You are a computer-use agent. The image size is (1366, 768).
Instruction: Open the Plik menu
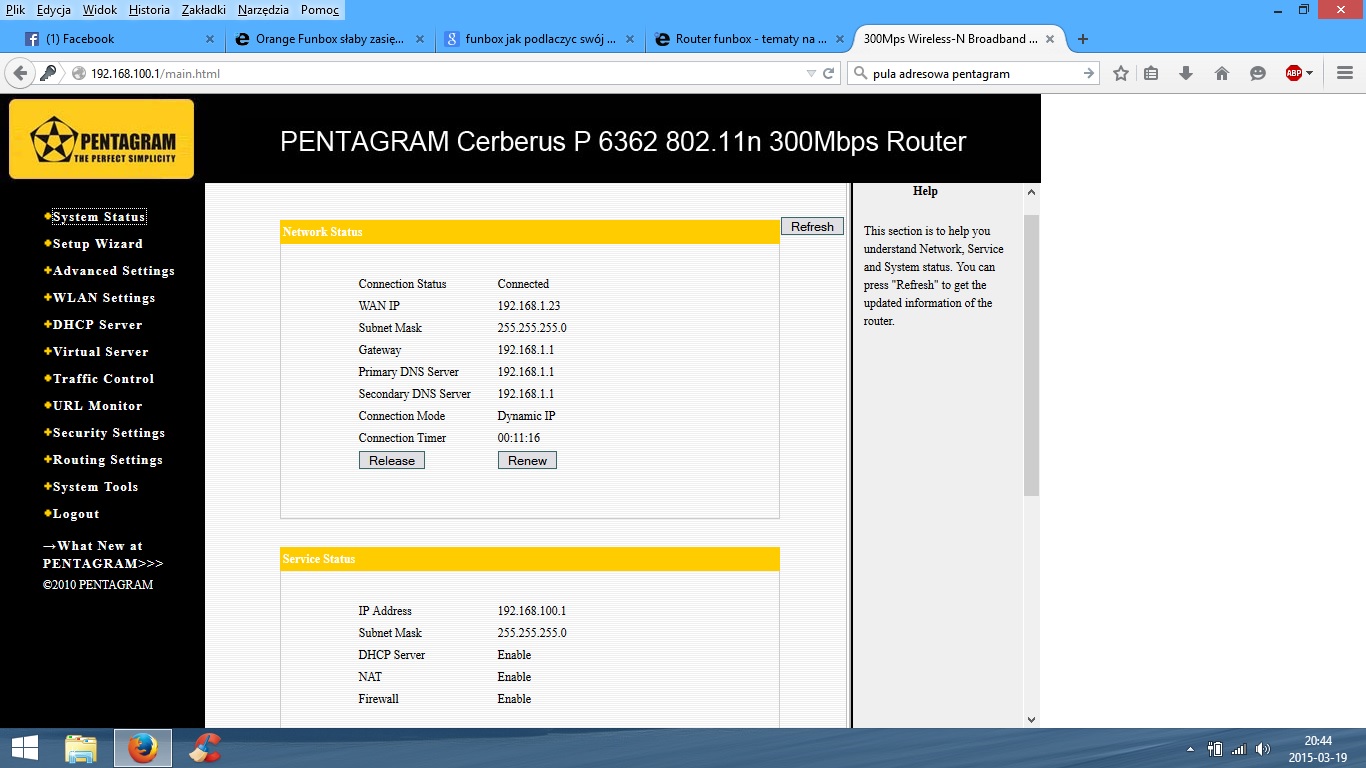[15, 10]
